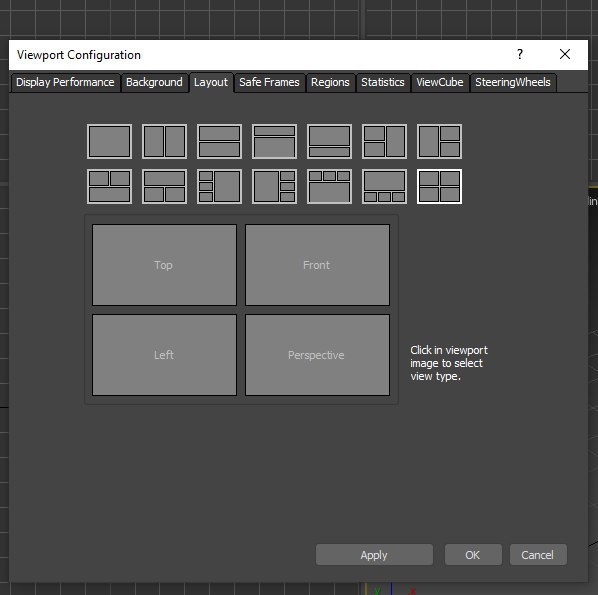This screenshot has width=598, height=595.
Task: Click the Top viewport preview image
Action: coord(164,265)
